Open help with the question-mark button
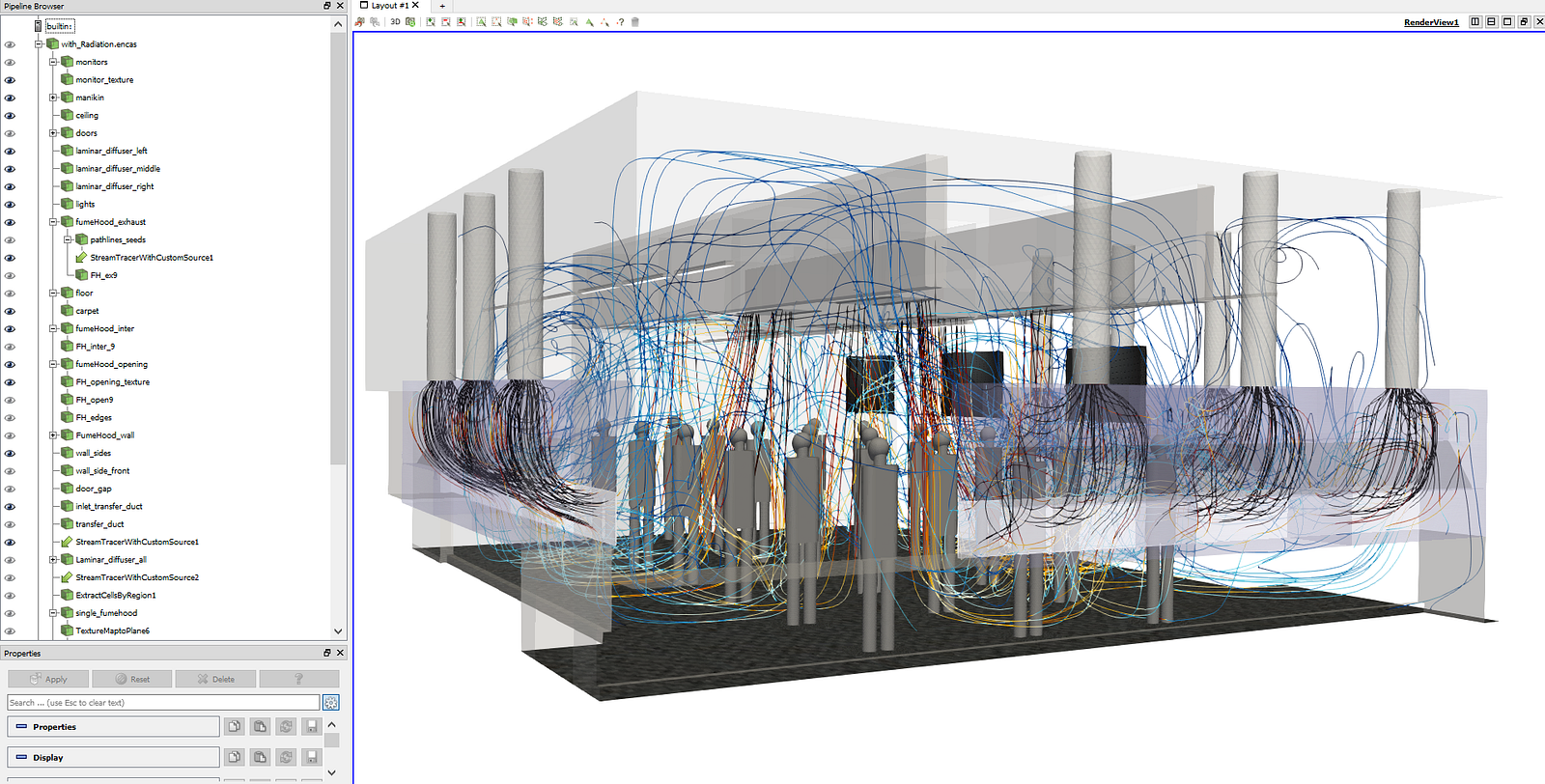 [299, 679]
